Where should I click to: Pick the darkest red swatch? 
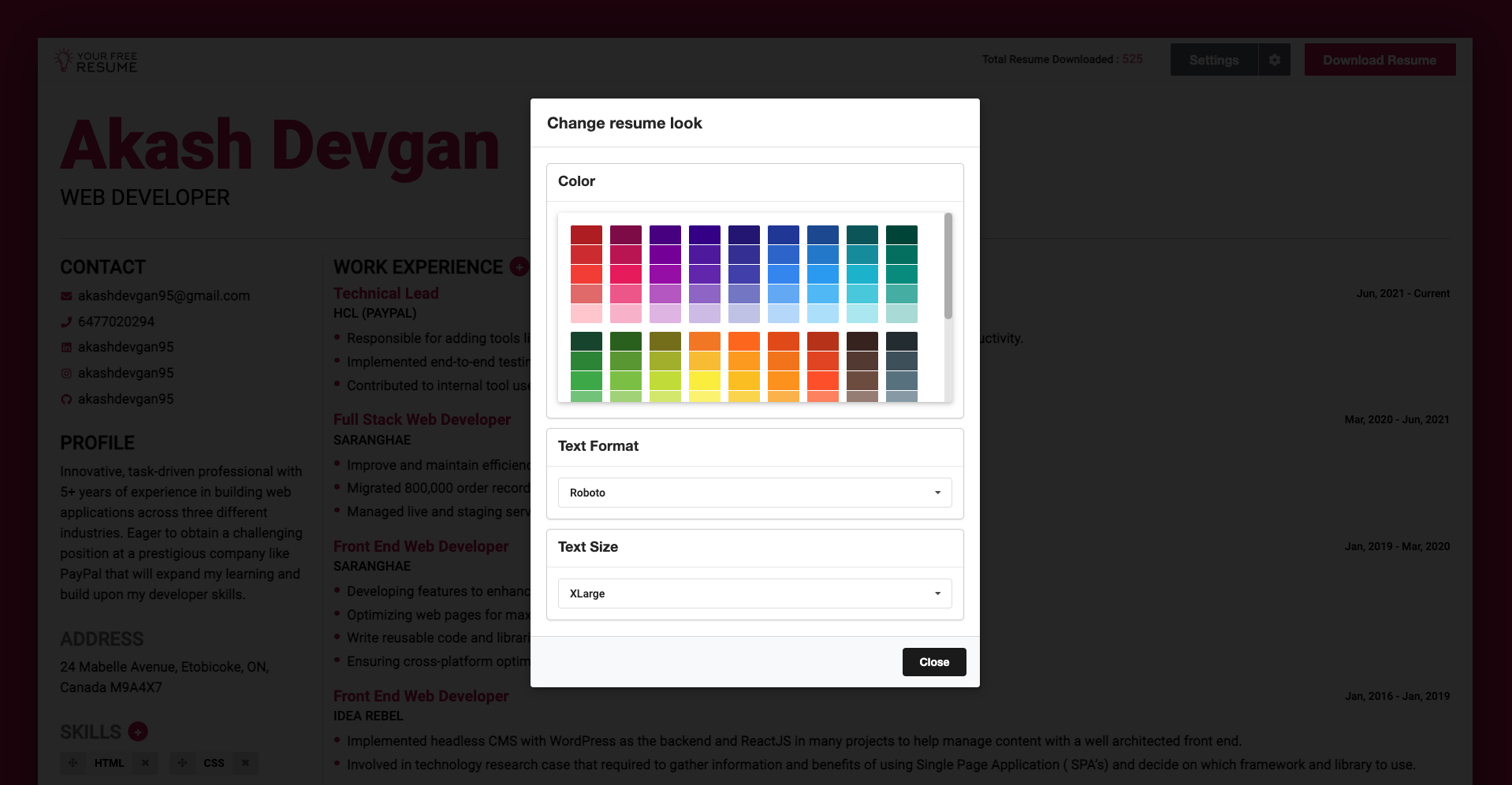pos(587,235)
